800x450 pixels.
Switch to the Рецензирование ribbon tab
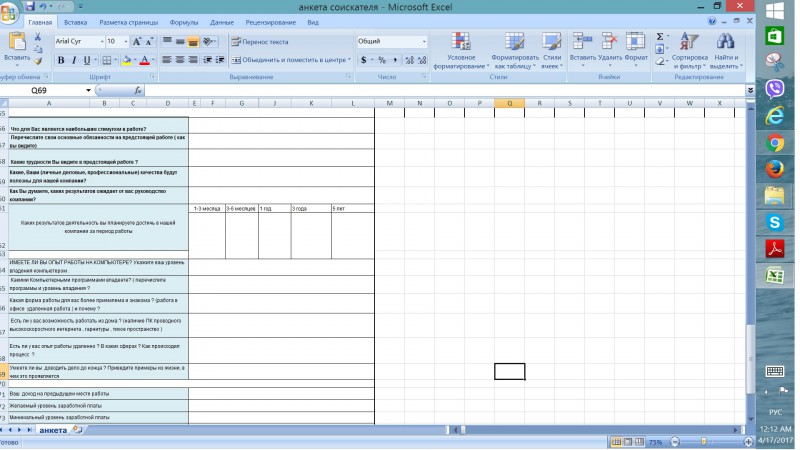pyautogui.click(x=270, y=22)
